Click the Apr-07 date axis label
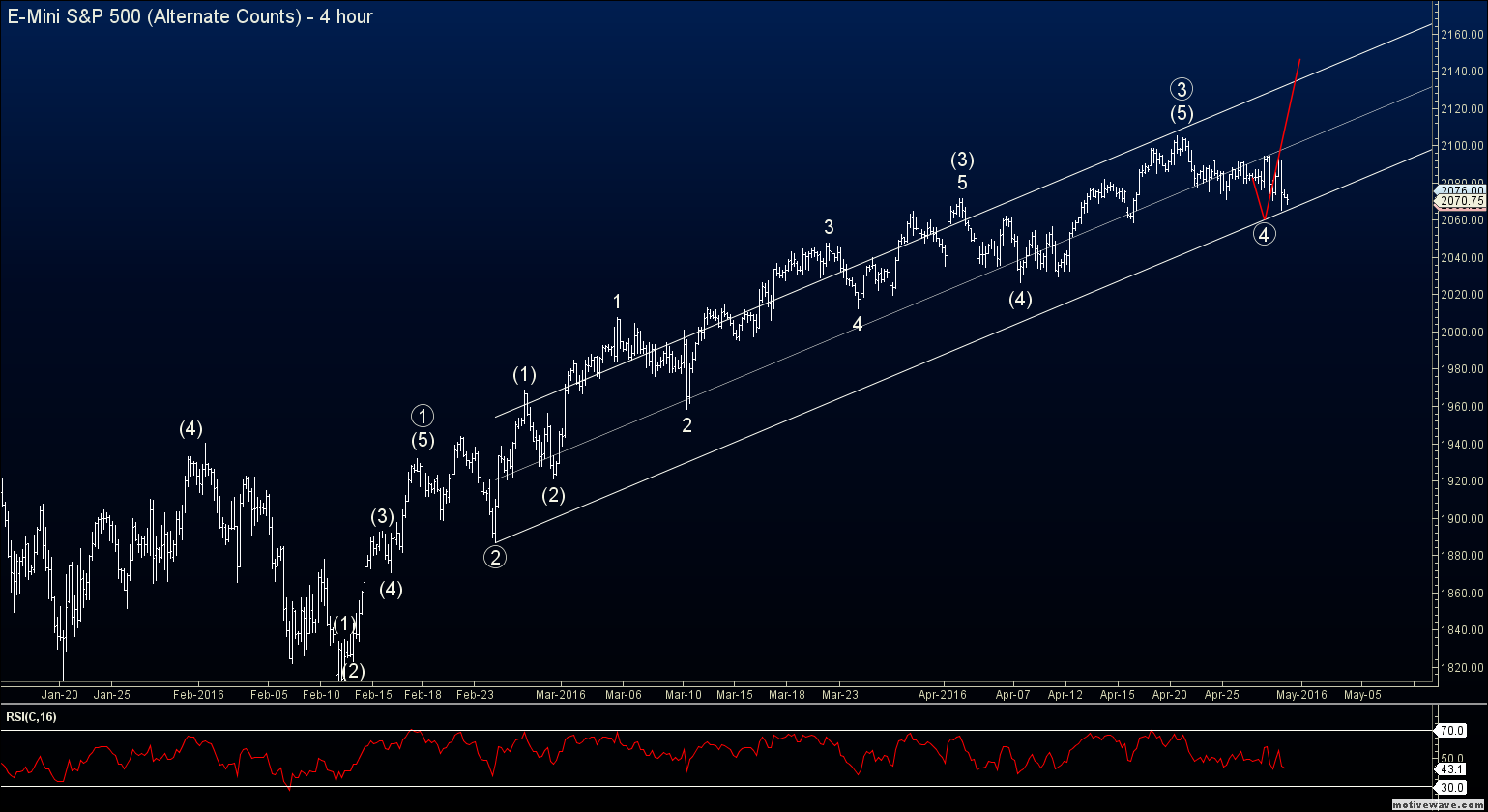 coord(1012,694)
